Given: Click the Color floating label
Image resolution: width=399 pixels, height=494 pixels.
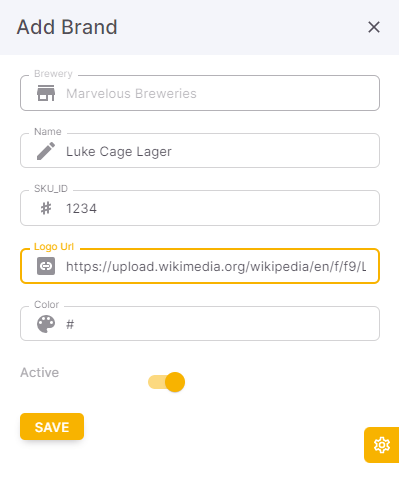Looking at the screenshot, I should (x=46, y=304).
